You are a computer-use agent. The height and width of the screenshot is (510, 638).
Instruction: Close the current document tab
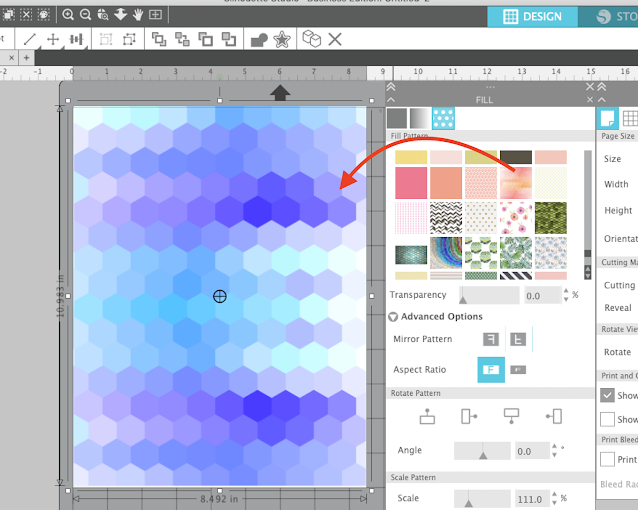(x=11, y=58)
